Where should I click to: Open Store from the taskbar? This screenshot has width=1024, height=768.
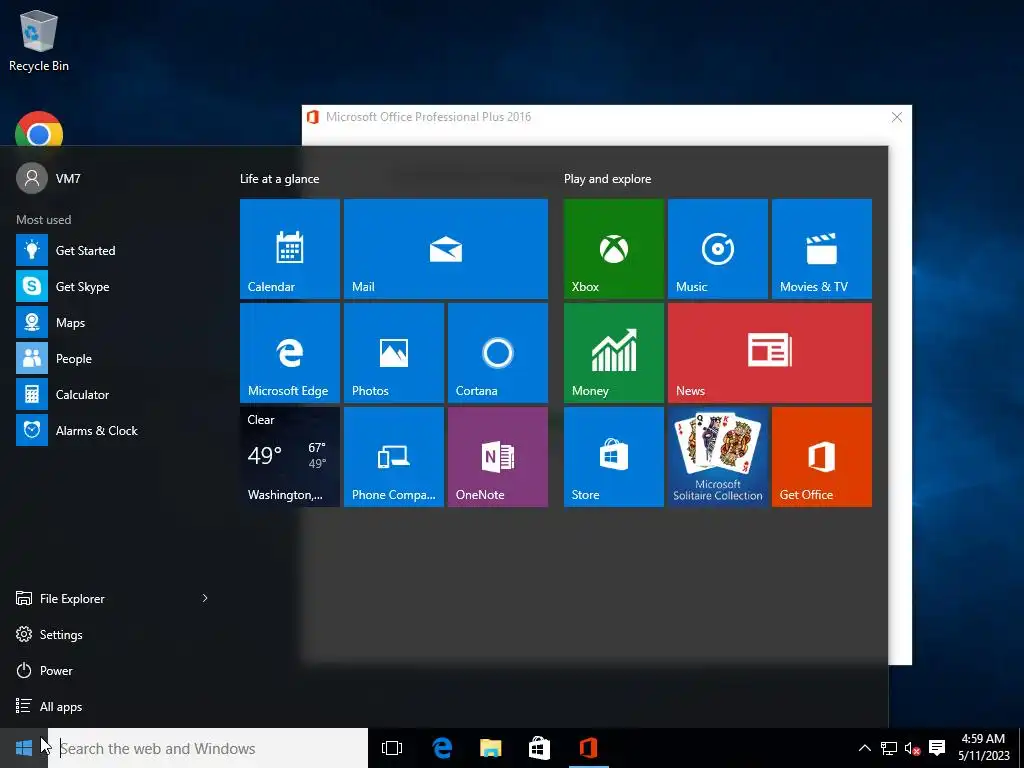click(x=539, y=748)
